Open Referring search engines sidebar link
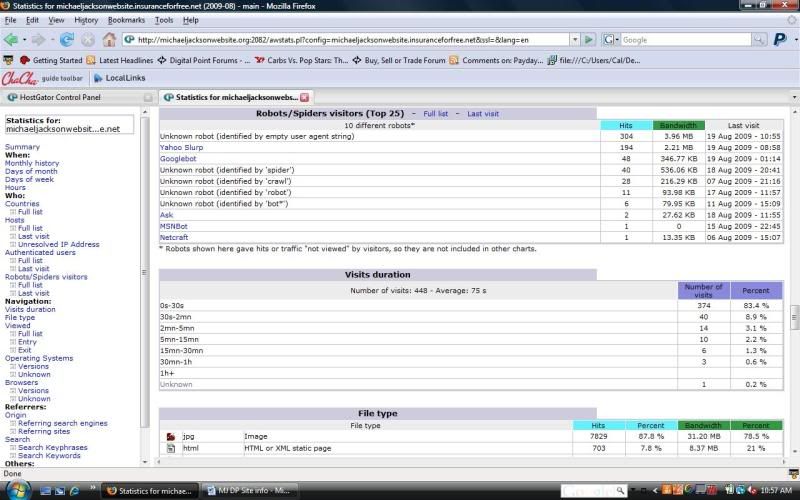Image resolution: width=800 pixels, height=500 pixels. point(63,423)
